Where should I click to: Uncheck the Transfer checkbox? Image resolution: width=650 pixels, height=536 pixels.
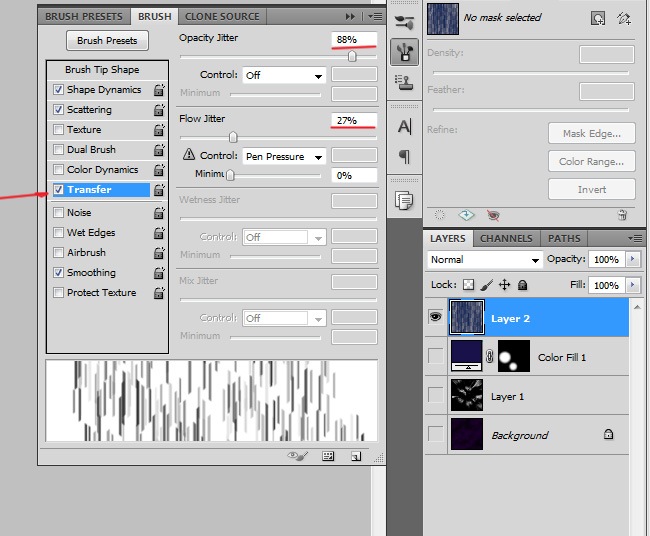[59, 190]
